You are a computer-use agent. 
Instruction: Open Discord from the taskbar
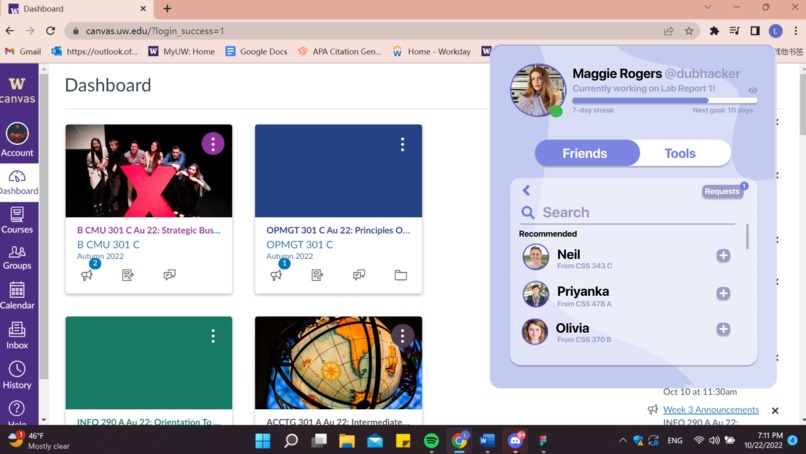click(x=515, y=441)
